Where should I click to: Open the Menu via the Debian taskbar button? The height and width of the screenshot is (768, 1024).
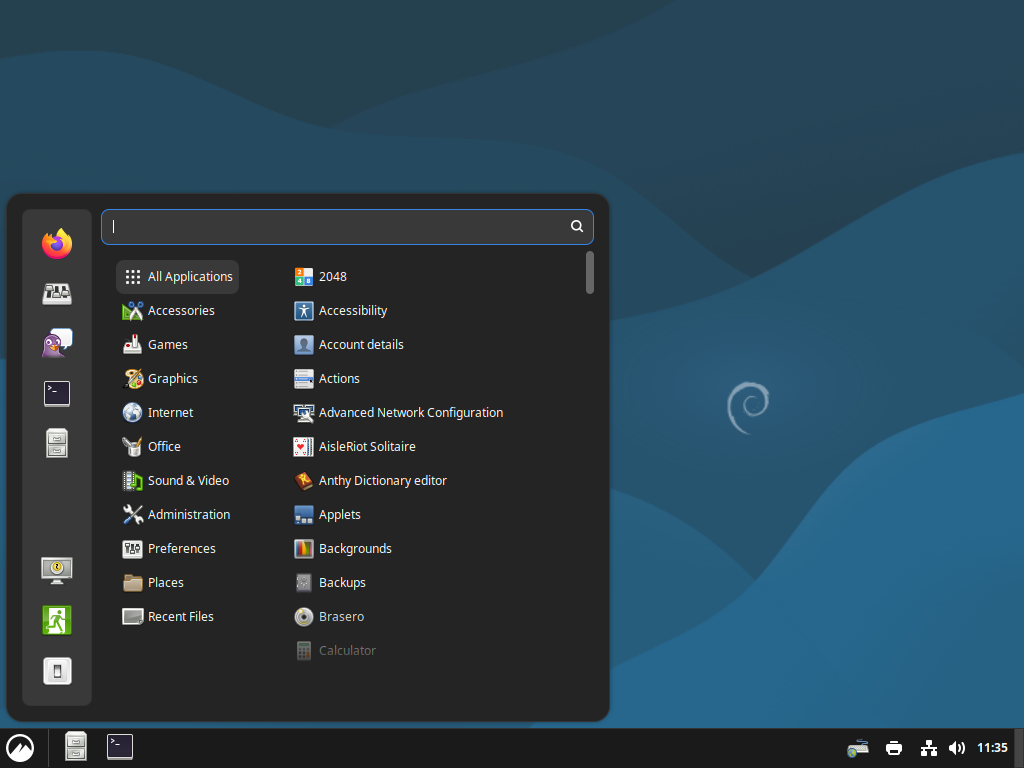coord(20,747)
